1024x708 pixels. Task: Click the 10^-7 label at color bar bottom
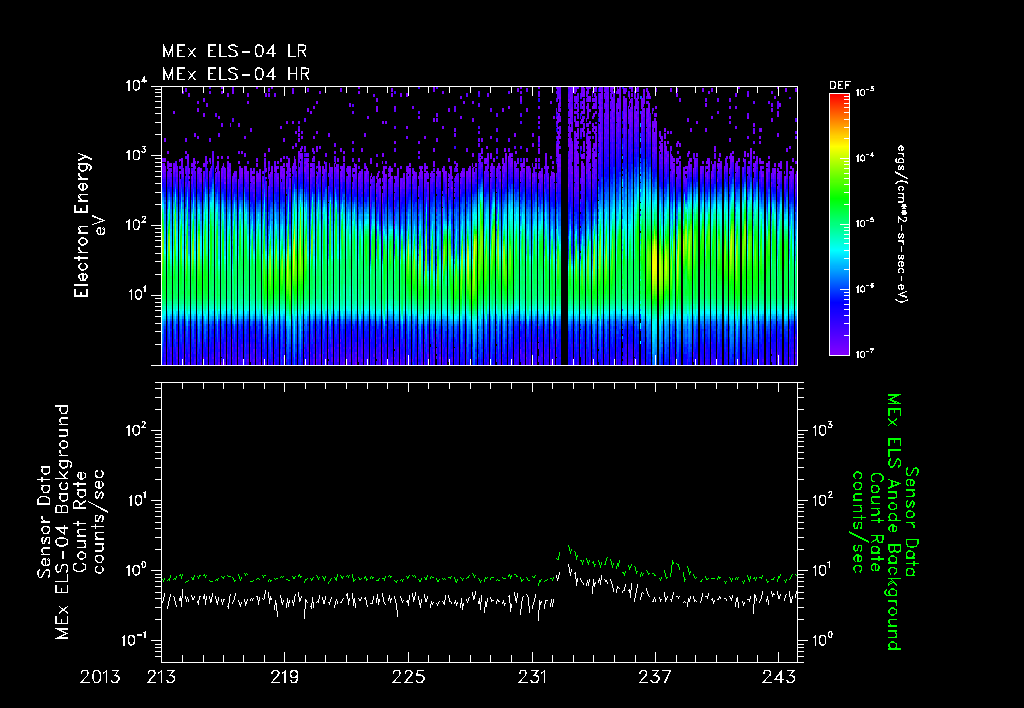[x=865, y=354]
